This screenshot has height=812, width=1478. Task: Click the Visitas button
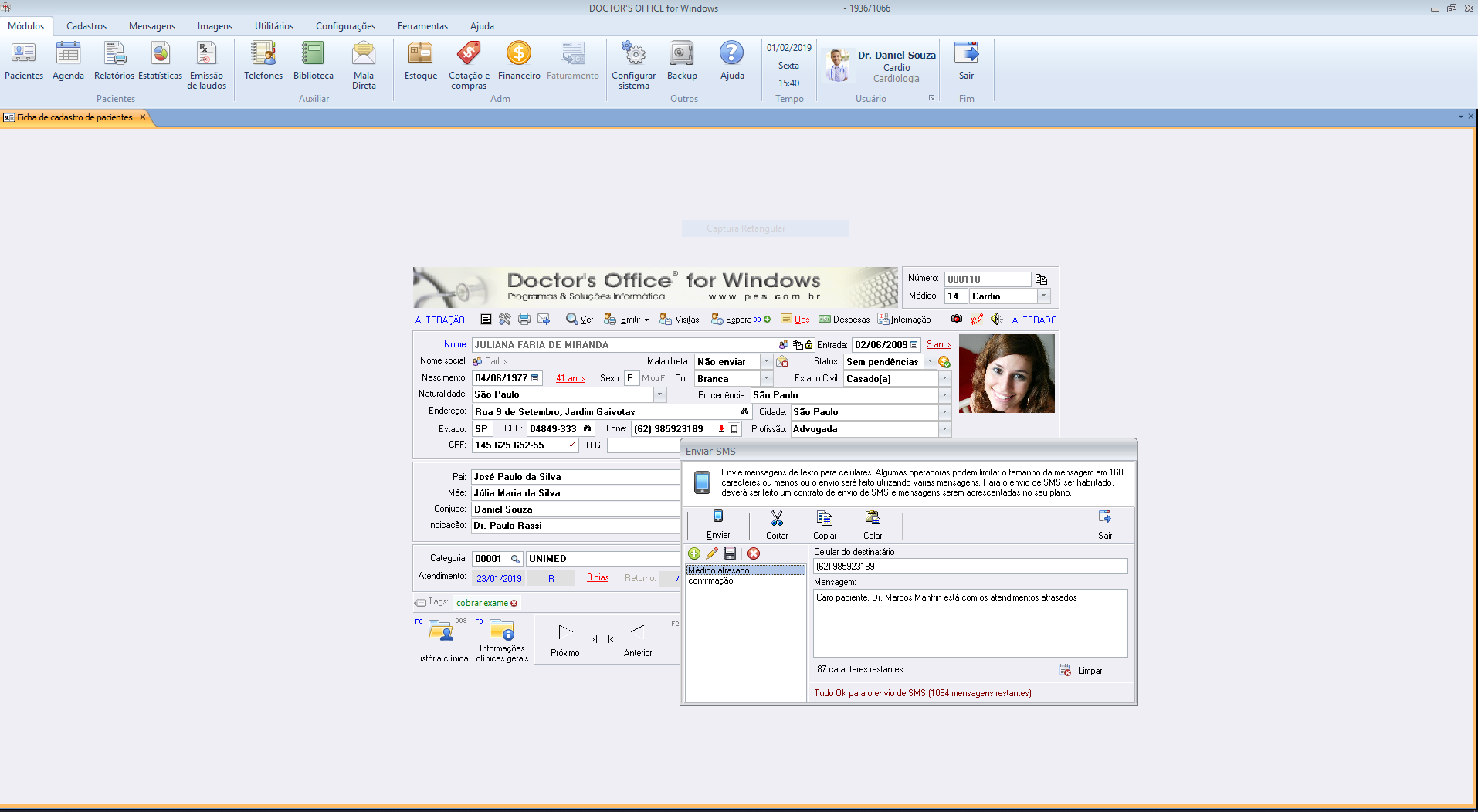[680, 319]
